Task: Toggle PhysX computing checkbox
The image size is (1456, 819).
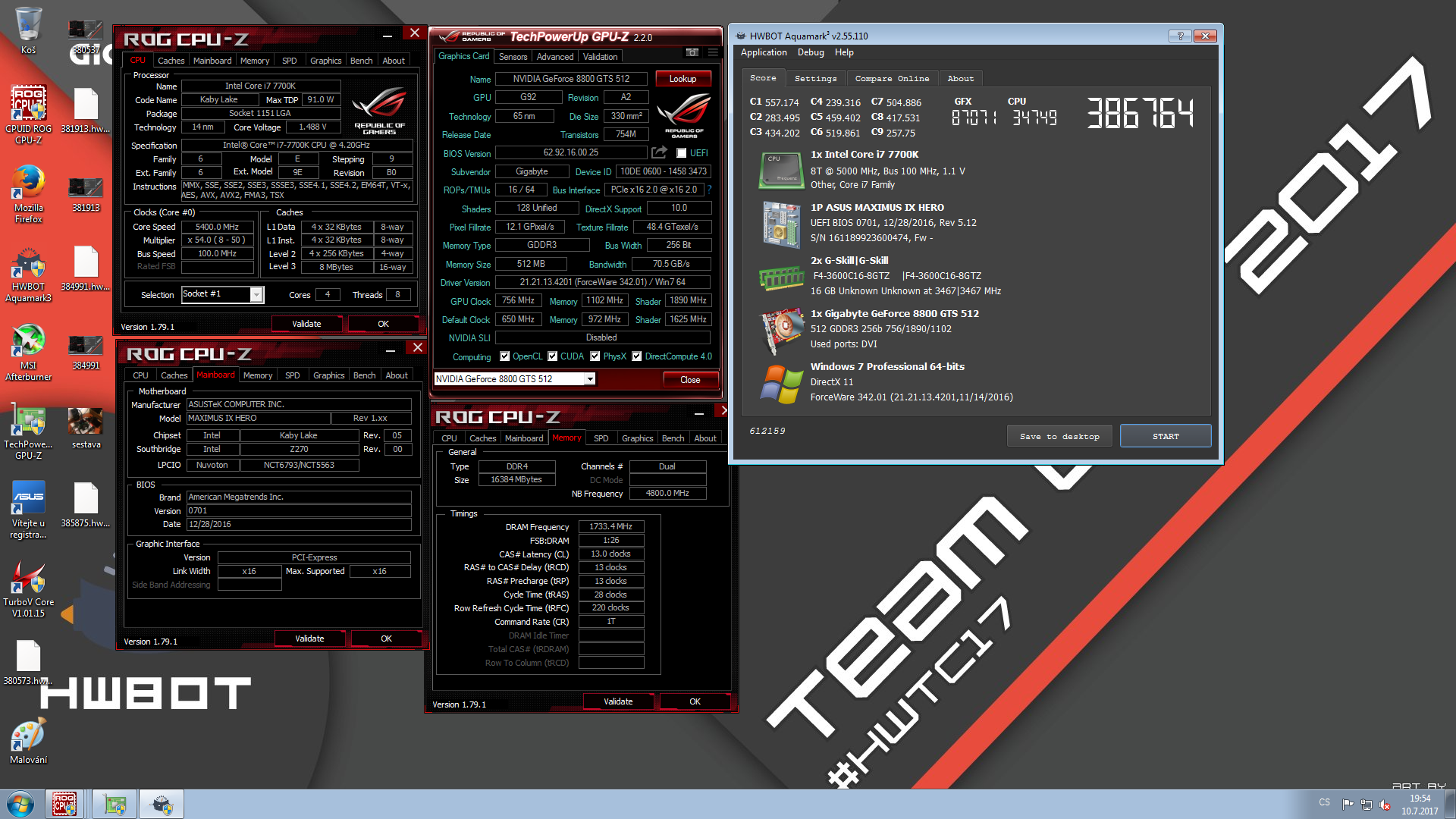Action: (x=595, y=356)
